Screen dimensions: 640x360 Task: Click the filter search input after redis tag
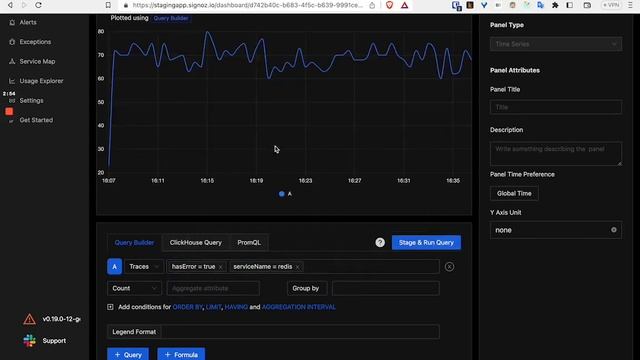click(371, 267)
